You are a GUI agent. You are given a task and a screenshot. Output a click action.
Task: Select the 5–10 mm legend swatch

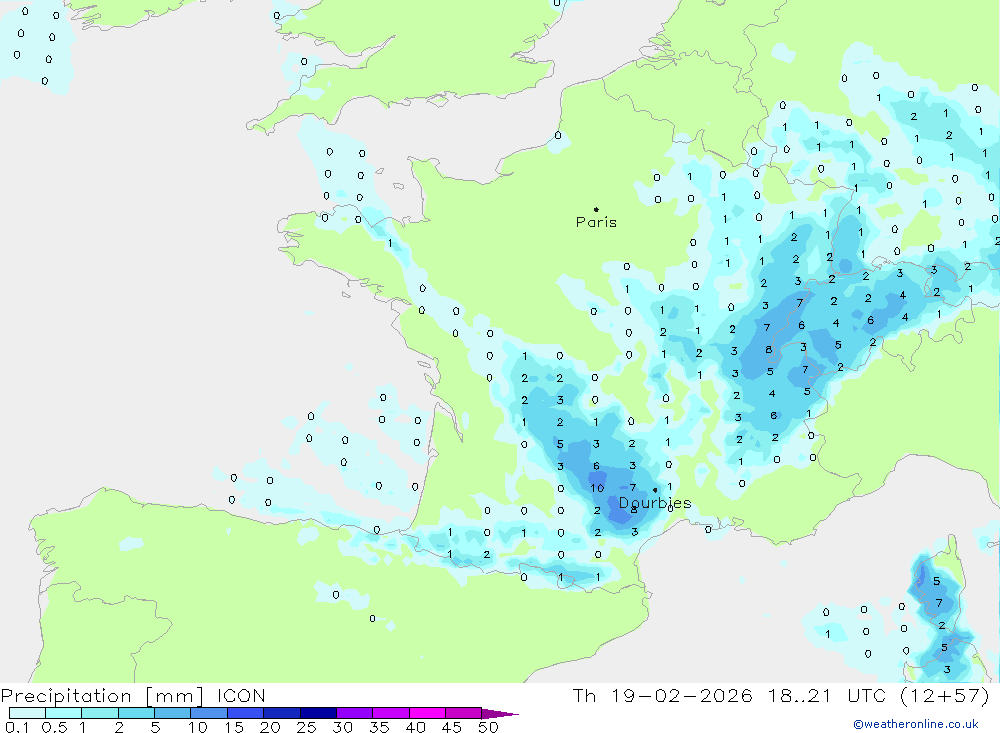pyautogui.click(x=172, y=713)
